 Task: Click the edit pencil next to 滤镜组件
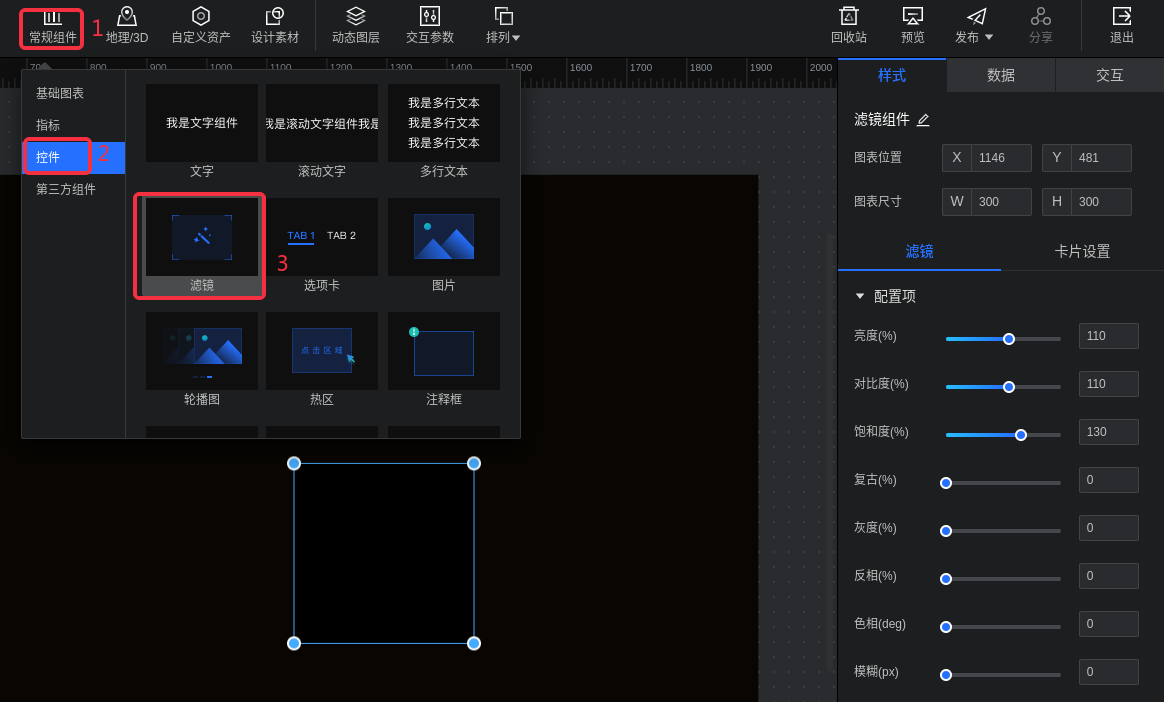tap(923, 120)
